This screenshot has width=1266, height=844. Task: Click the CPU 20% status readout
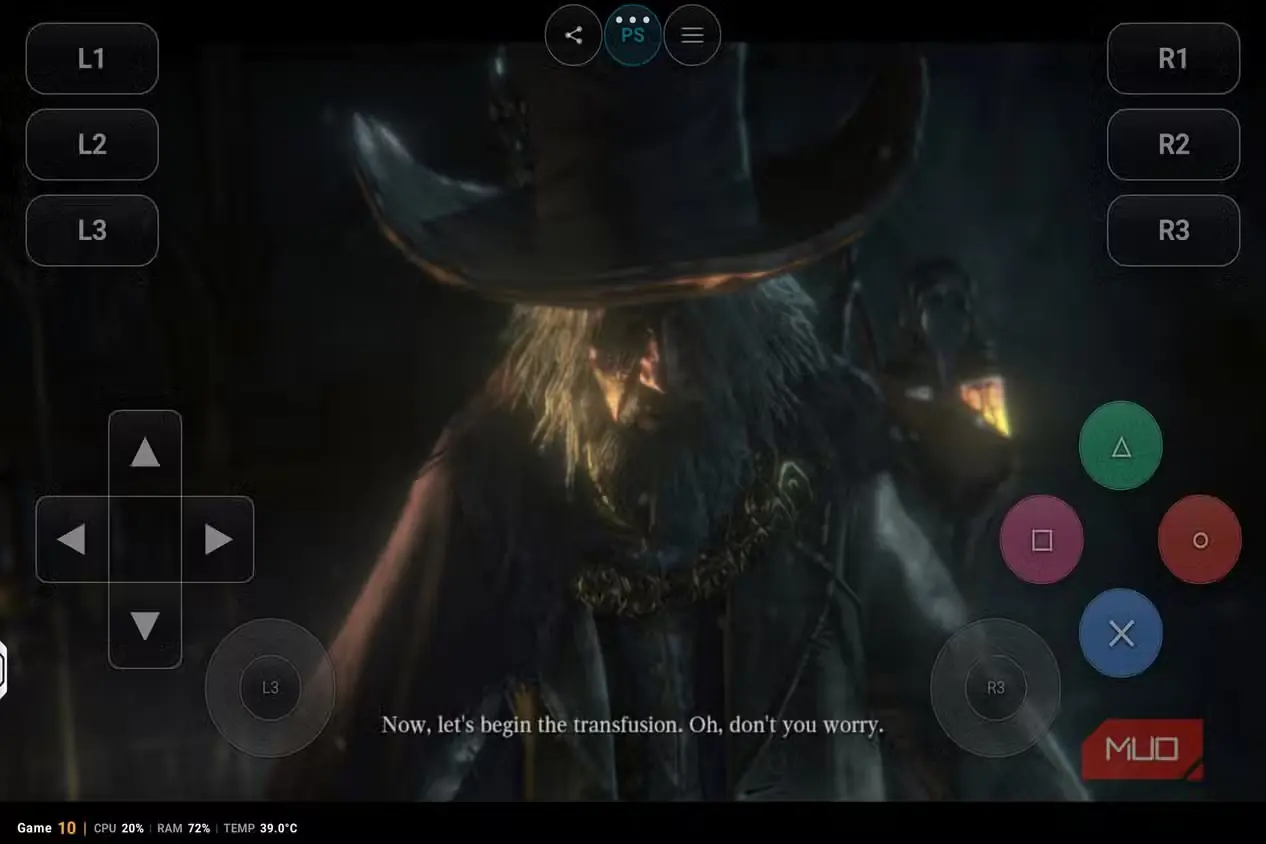click(119, 828)
